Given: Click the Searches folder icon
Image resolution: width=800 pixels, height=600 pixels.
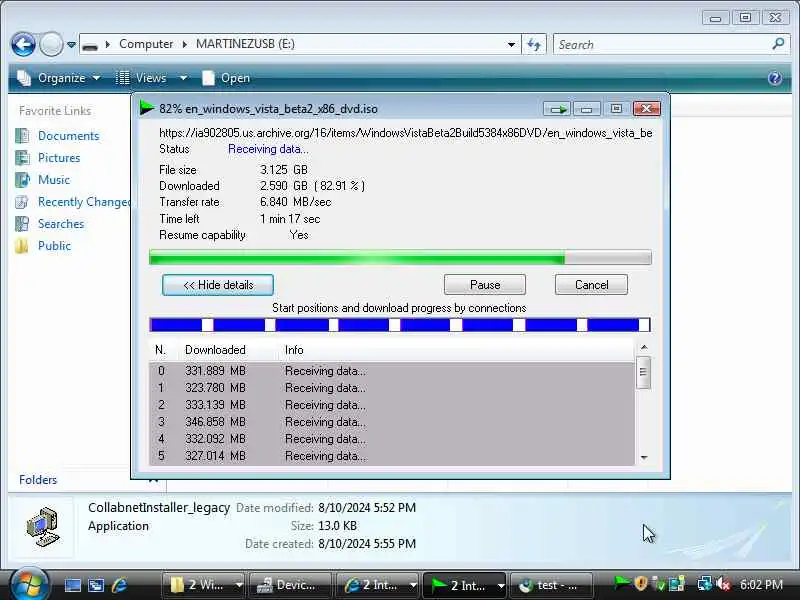Looking at the screenshot, I should pyautogui.click(x=22, y=223).
